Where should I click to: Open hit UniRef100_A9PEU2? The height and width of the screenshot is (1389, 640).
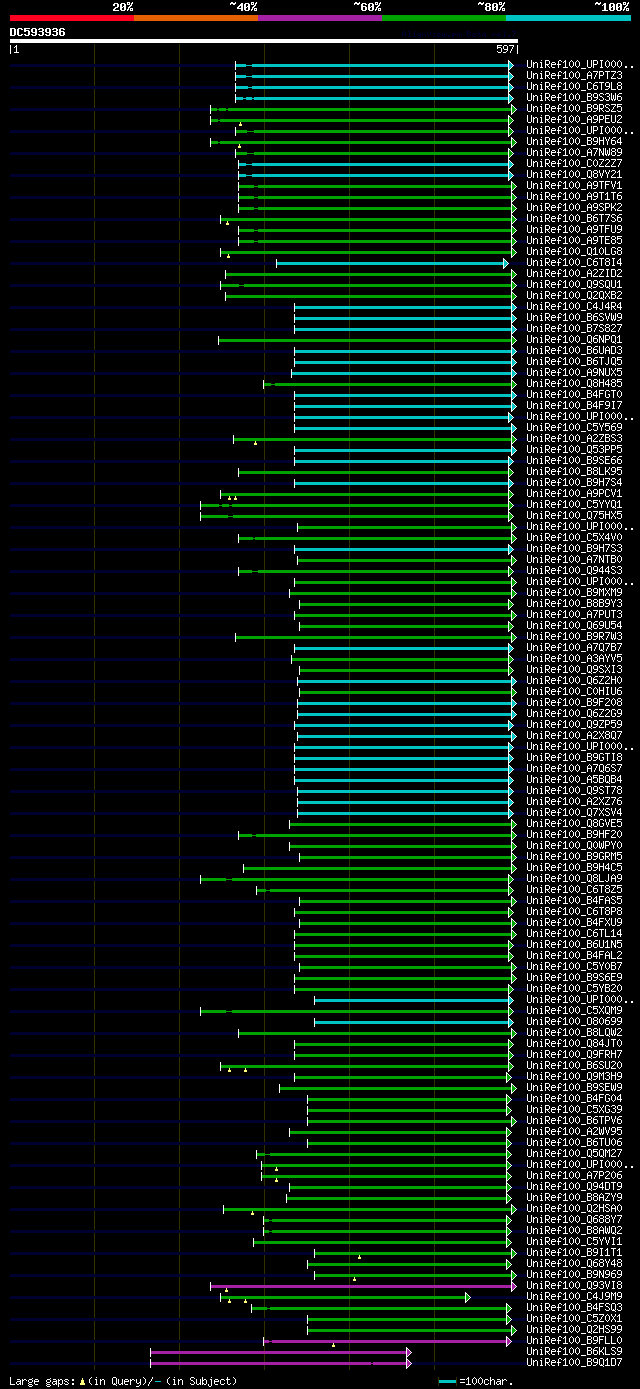pos(575,119)
